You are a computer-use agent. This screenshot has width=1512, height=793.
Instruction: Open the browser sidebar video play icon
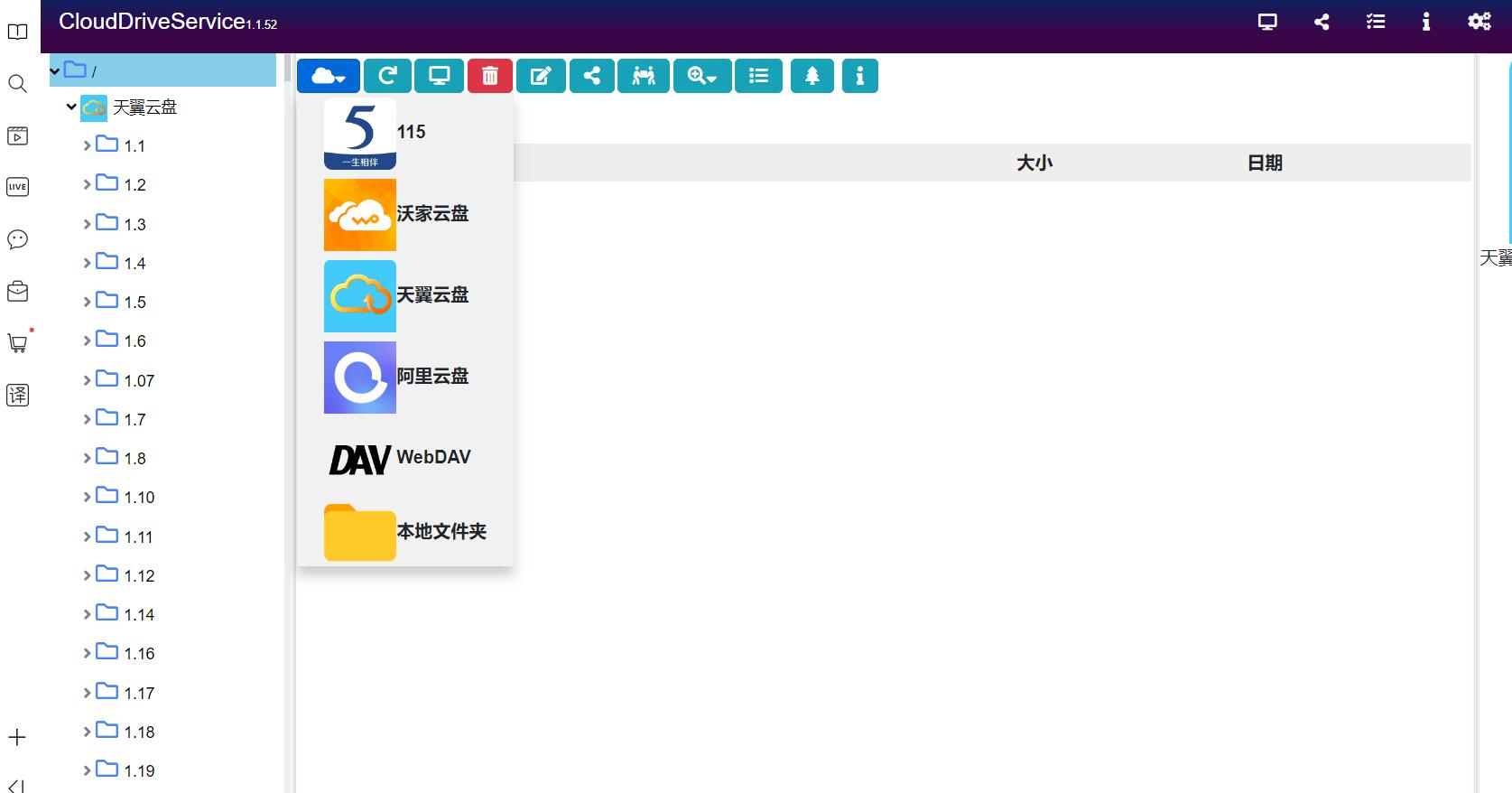[17, 135]
